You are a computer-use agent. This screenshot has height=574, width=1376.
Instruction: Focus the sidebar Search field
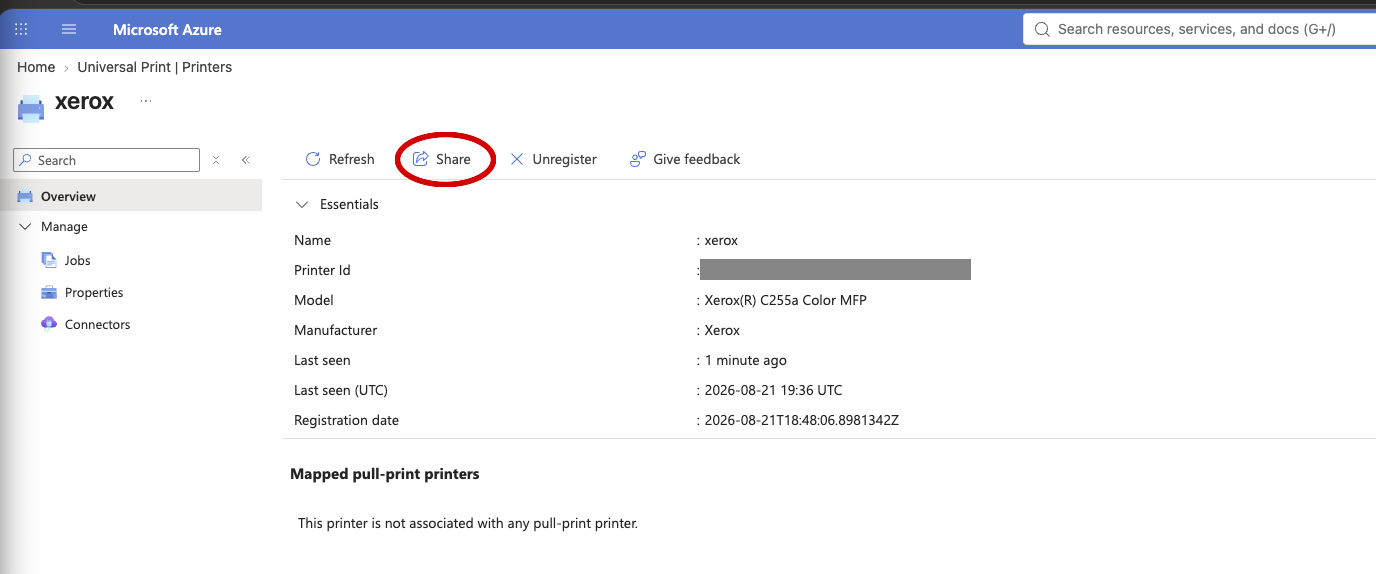click(x=106, y=160)
